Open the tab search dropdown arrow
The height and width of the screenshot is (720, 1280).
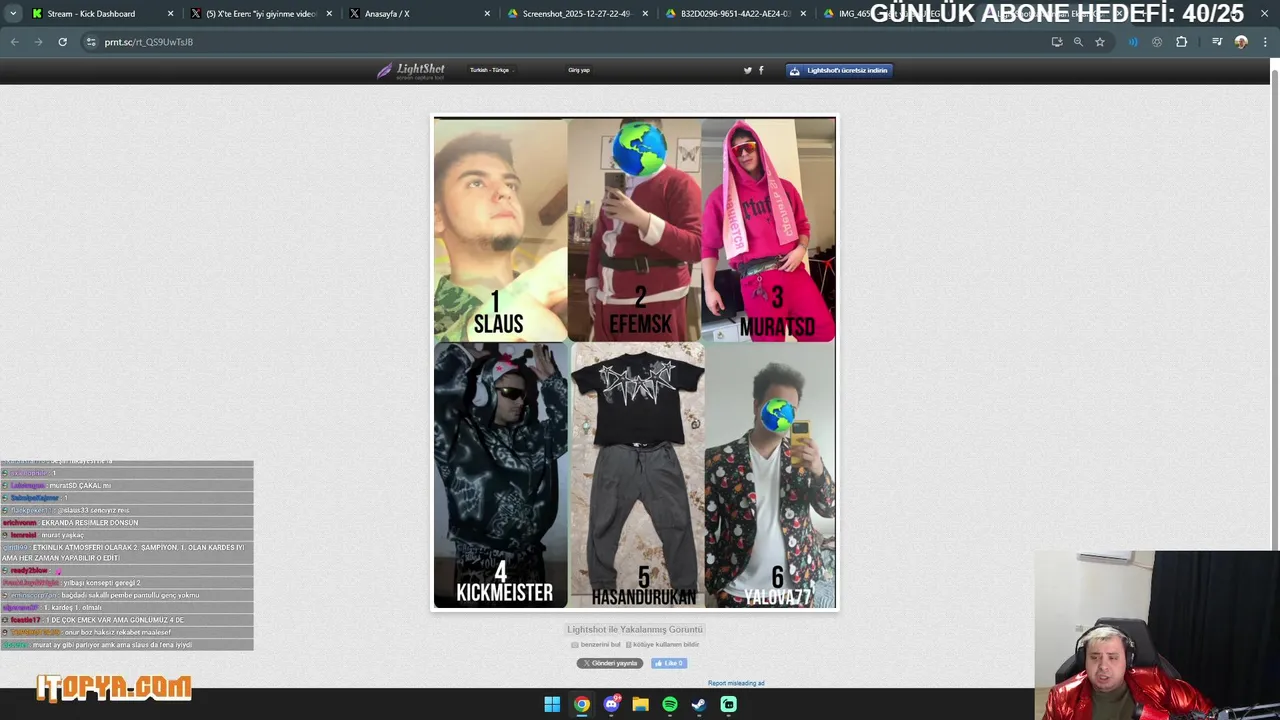[x=13, y=14]
